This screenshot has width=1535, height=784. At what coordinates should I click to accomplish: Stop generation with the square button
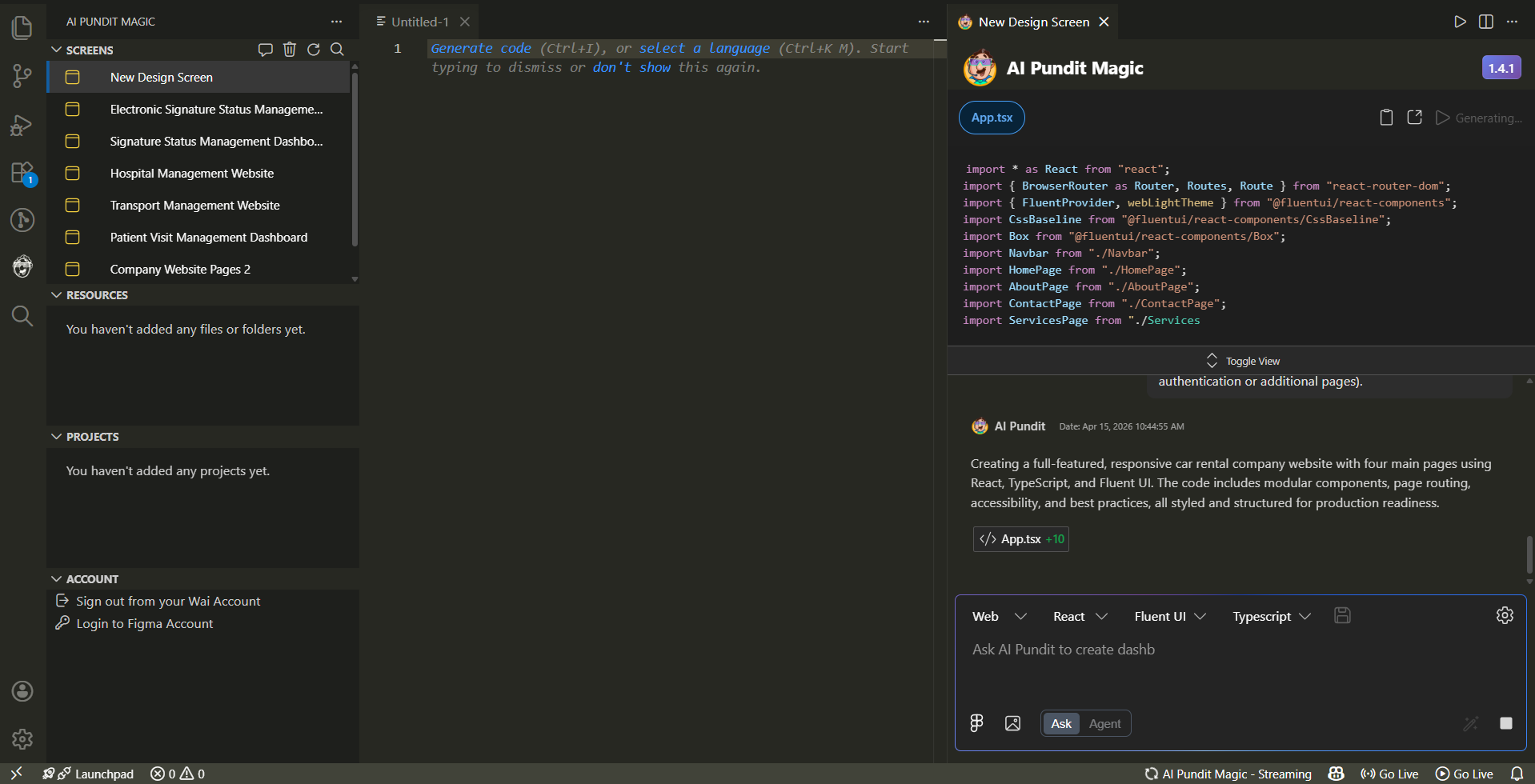click(1506, 723)
